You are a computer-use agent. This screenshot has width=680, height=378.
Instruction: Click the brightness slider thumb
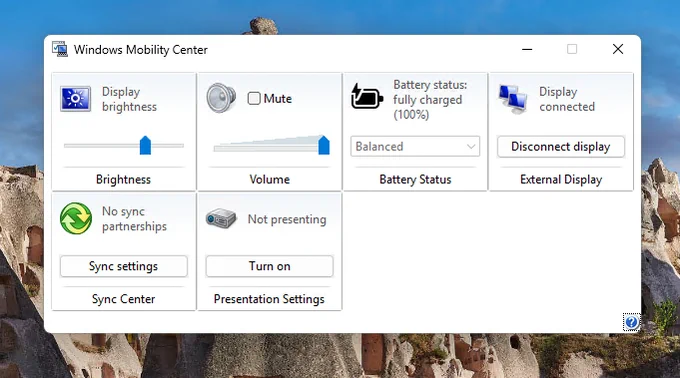[145, 145]
